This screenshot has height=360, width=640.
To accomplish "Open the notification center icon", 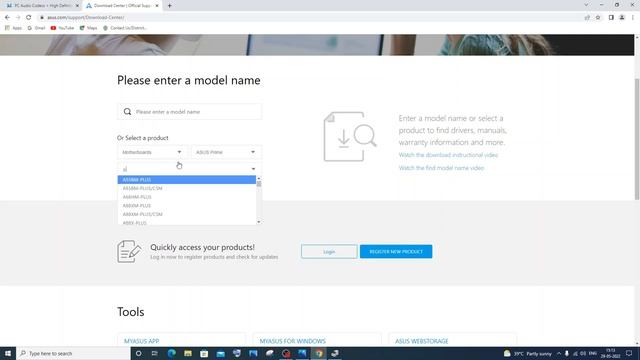I will [x=629, y=353].
